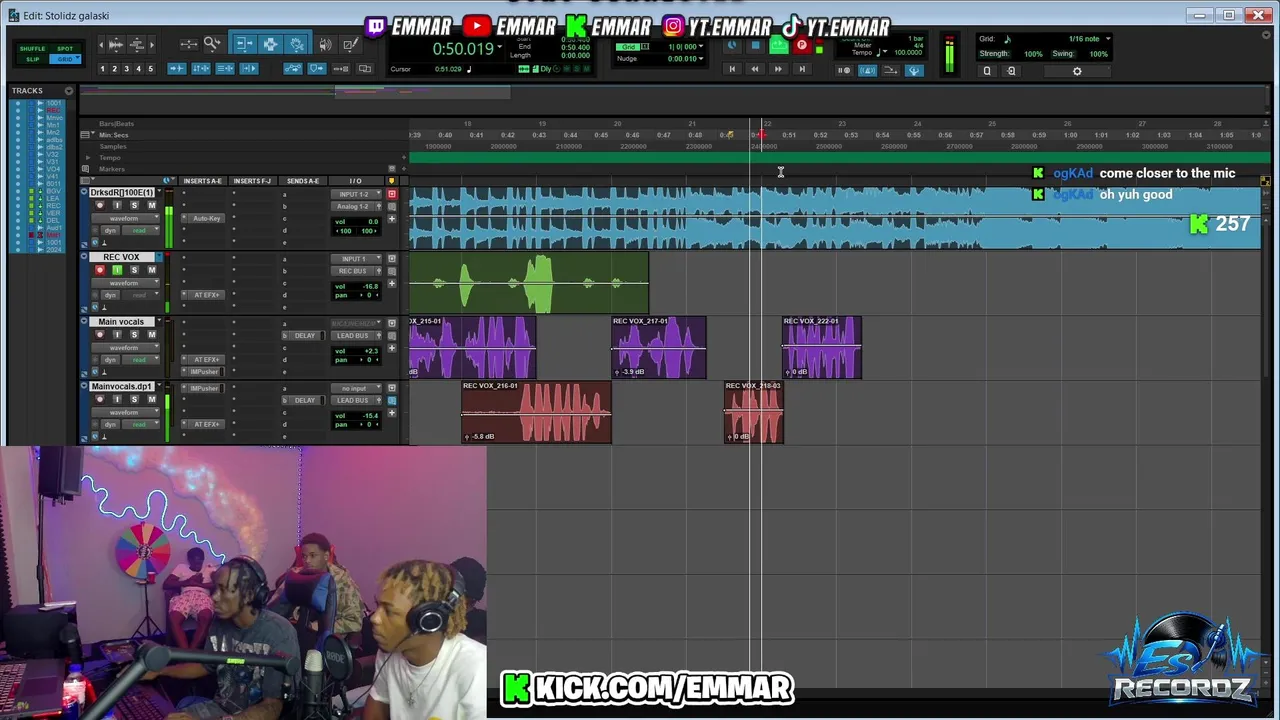The width and height of the screenshot is (1280, 720).
Task: Click the I/O column header
Action: pos(355,181)
